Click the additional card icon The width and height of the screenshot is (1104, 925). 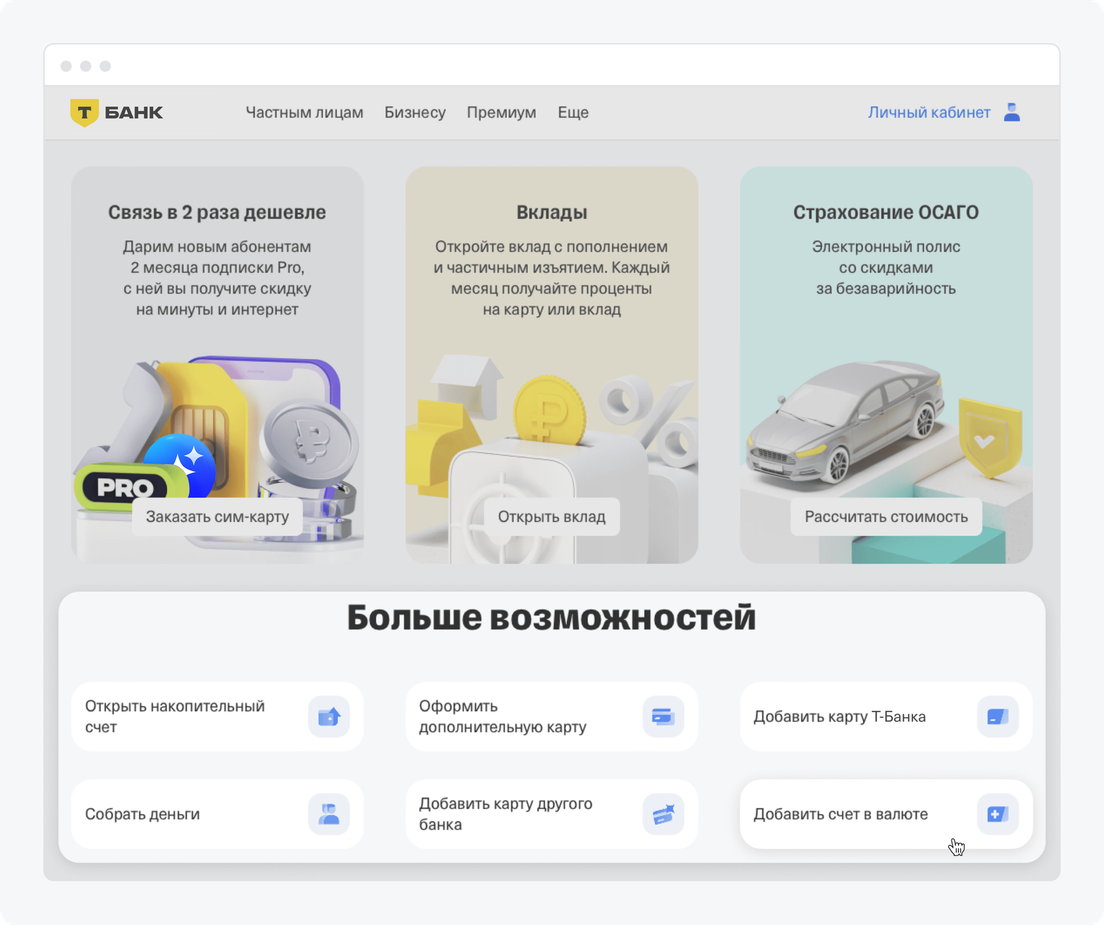coord(662,717)
